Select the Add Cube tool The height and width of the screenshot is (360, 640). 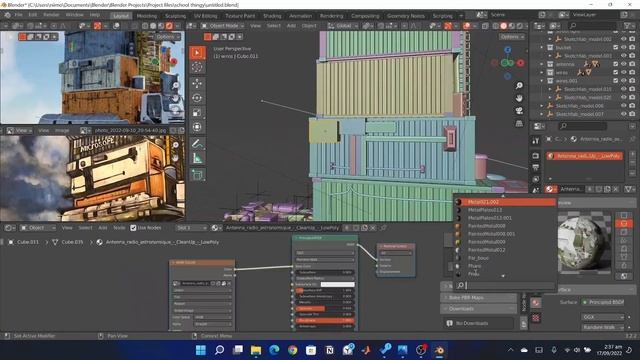tap(197, 175)
